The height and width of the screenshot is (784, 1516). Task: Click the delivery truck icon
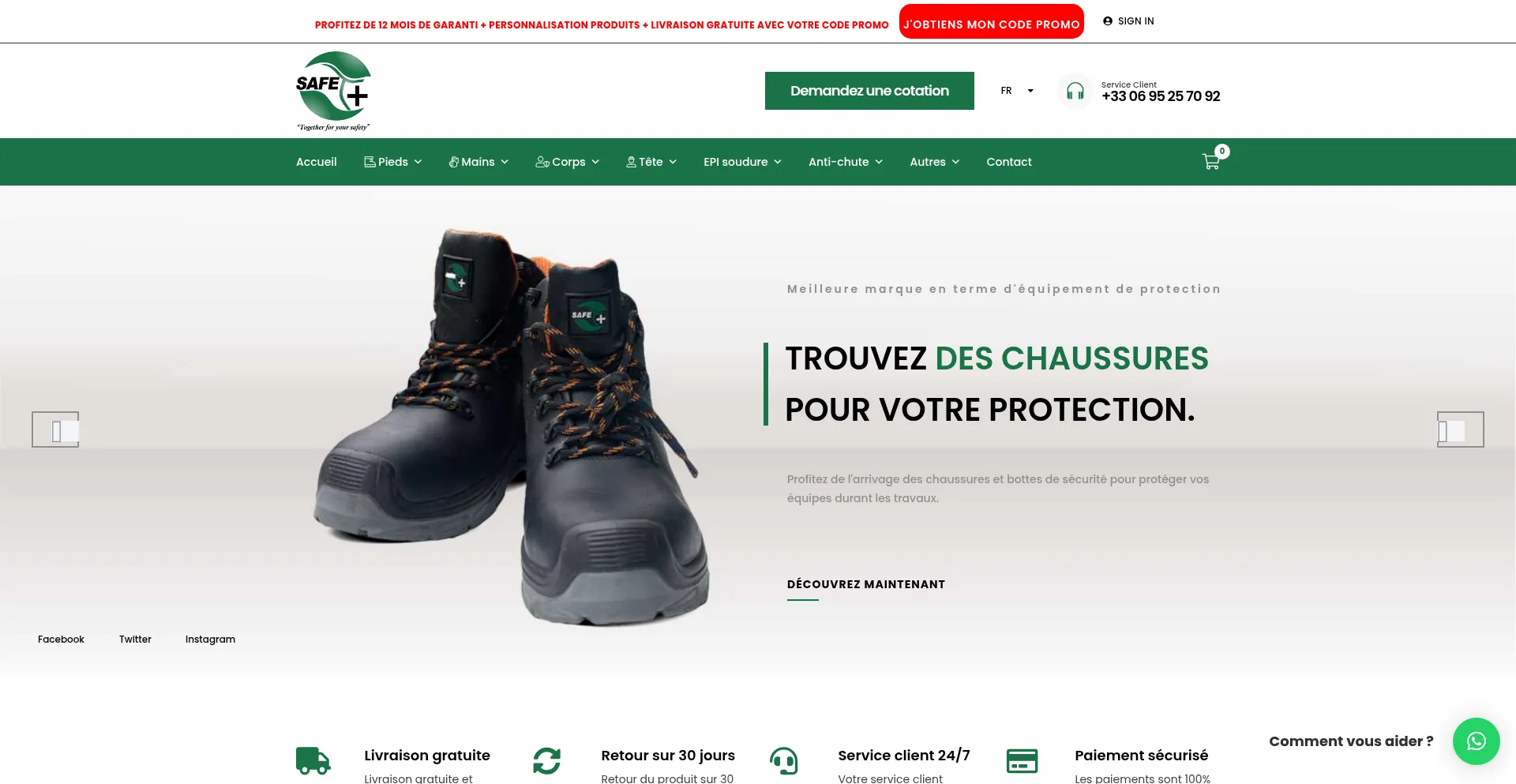point(313,761)
